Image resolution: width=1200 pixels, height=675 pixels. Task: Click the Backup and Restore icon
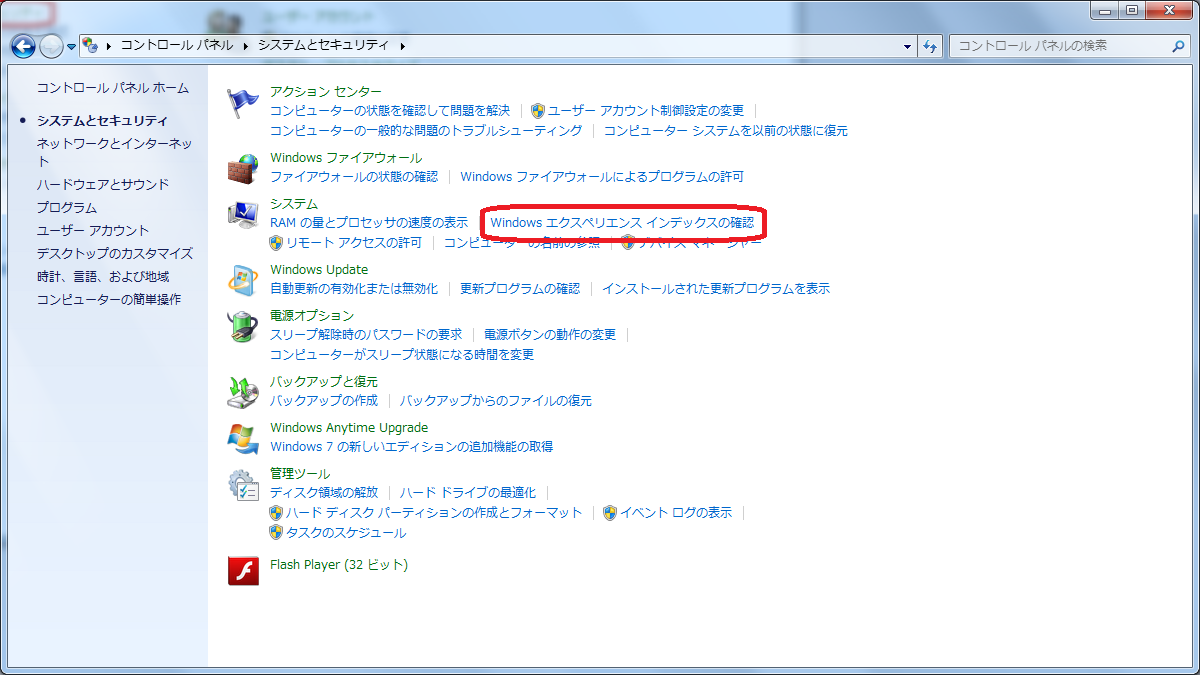243,393
